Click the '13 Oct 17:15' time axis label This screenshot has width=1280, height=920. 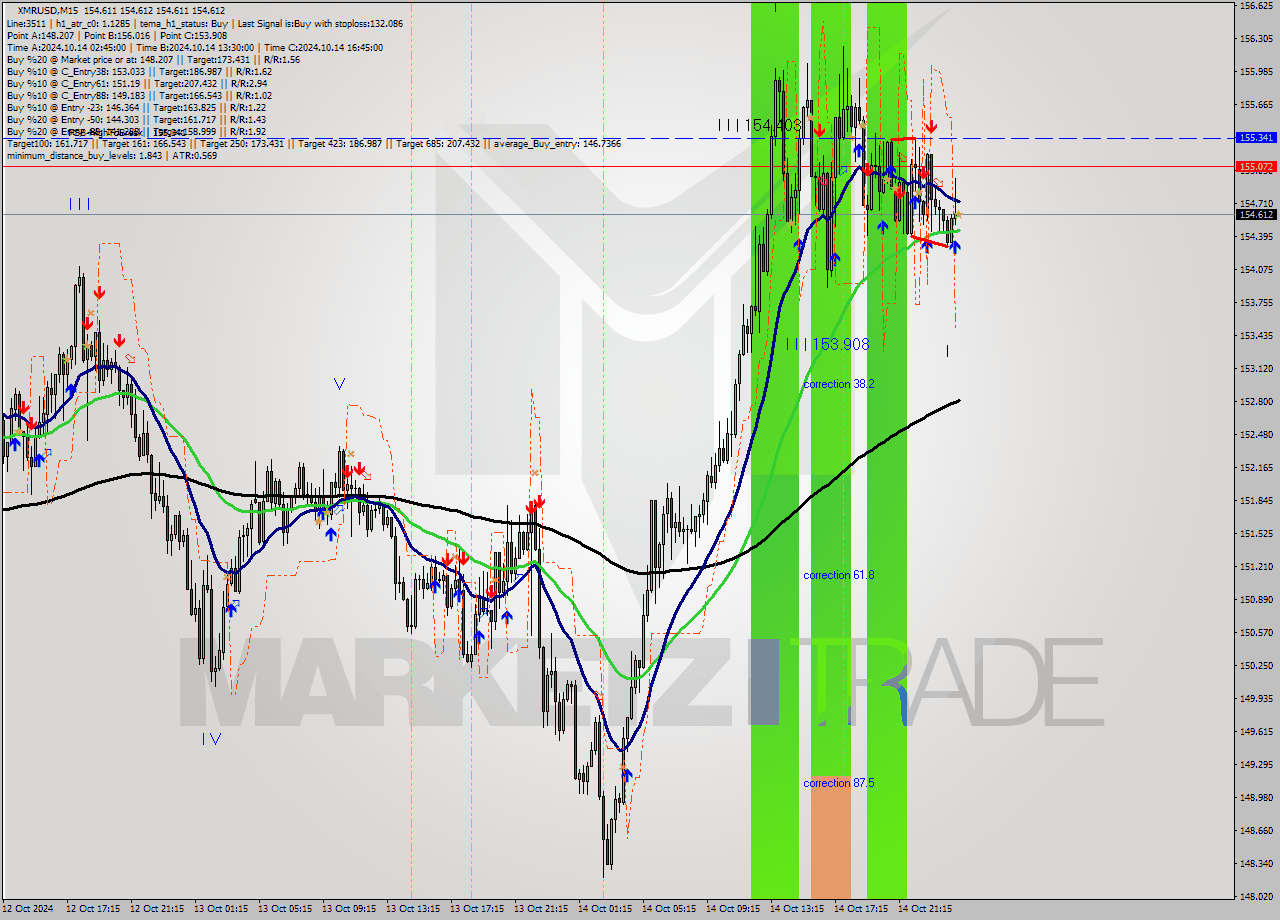pos(477,909)
